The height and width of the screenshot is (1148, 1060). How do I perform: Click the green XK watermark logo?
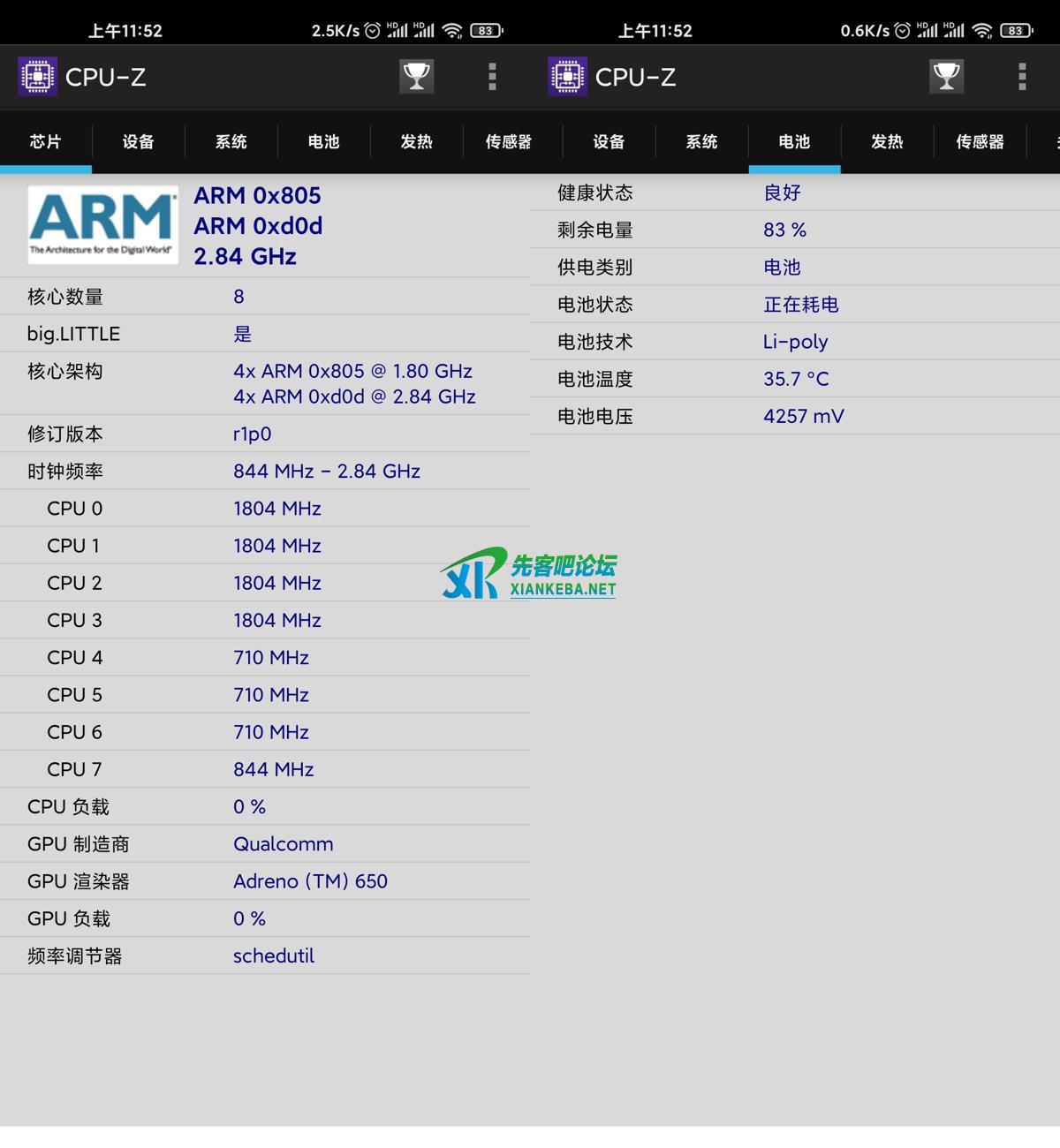coord(472,574)
